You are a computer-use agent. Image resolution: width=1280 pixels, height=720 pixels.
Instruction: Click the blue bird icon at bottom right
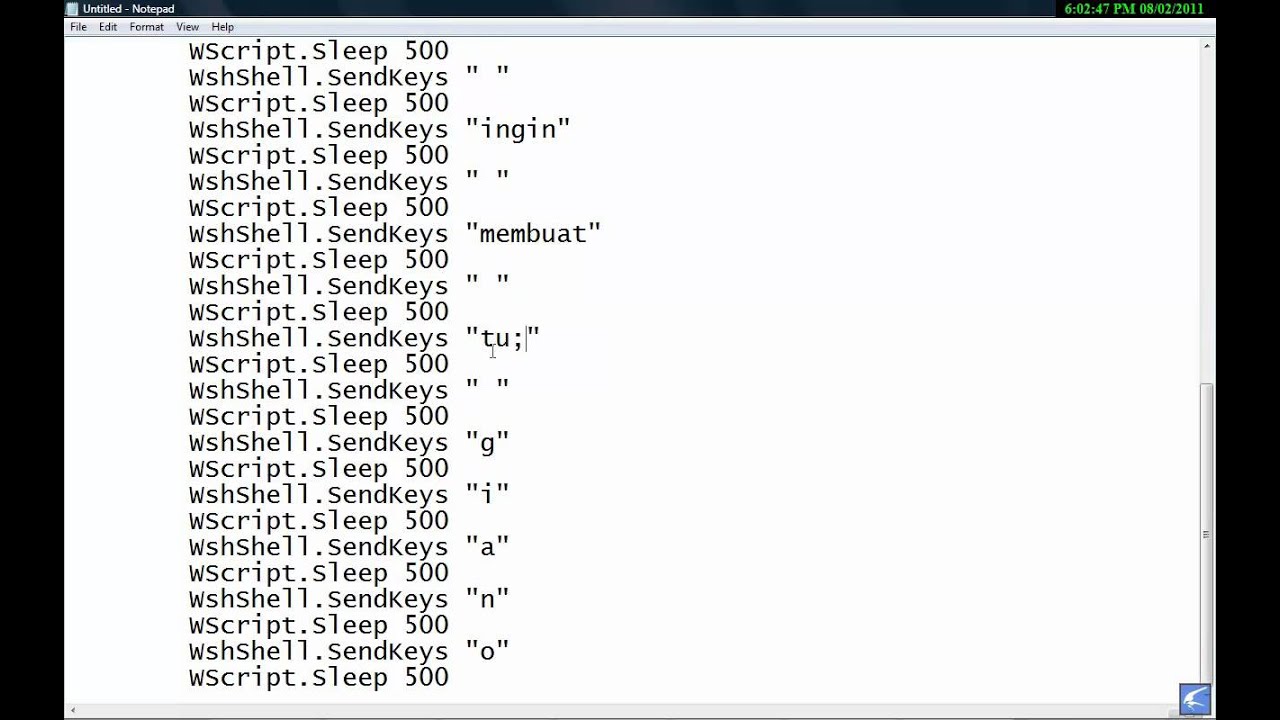pos(1195,699)
